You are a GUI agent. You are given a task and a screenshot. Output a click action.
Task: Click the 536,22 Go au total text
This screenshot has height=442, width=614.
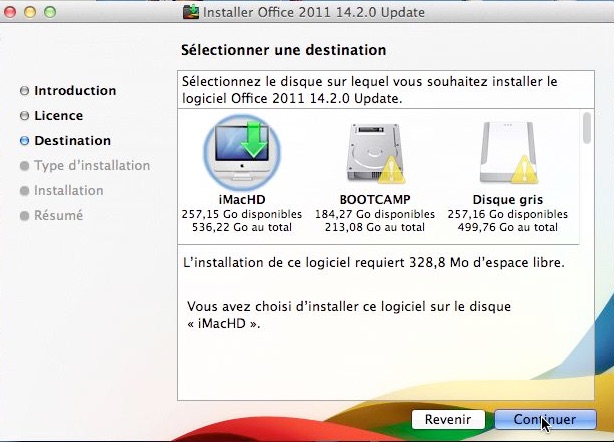[x=242, y=227]
